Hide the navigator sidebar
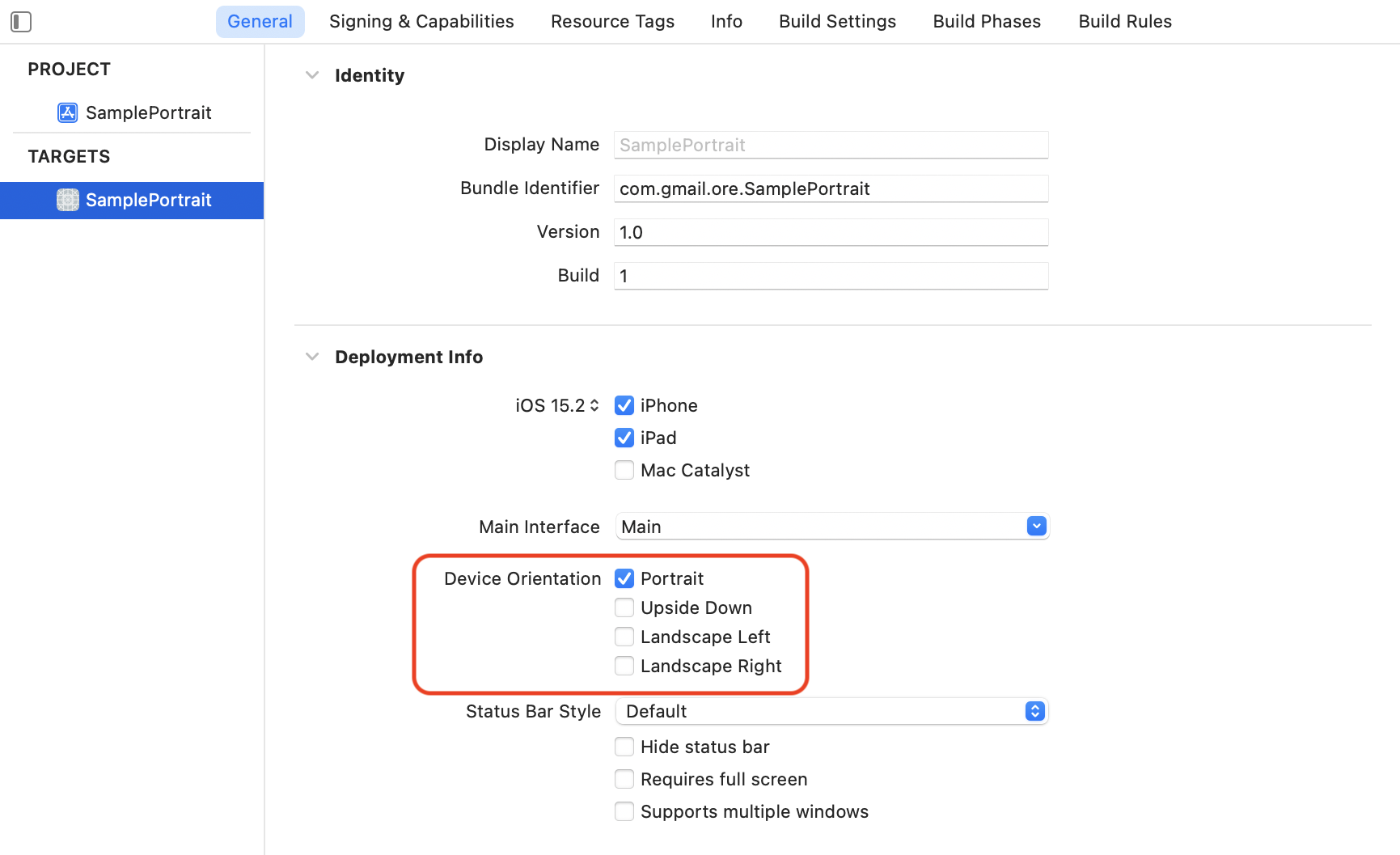Screen dimensions: 1400x855 pos(21,22)
